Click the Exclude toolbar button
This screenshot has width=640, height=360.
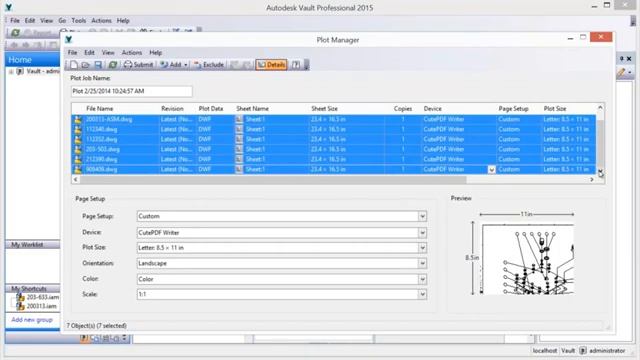(x=209, y=65)
